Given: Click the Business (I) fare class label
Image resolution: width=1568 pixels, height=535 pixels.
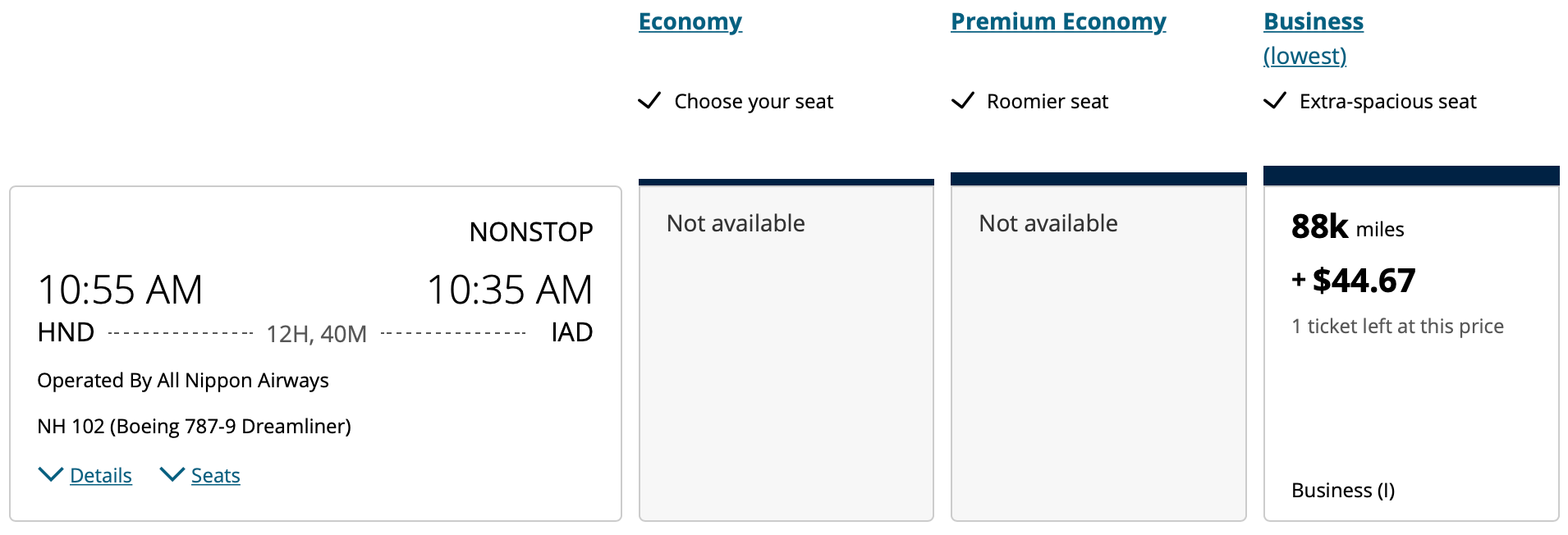Looking at the screenshot, I should click(x=1342, y=490).
